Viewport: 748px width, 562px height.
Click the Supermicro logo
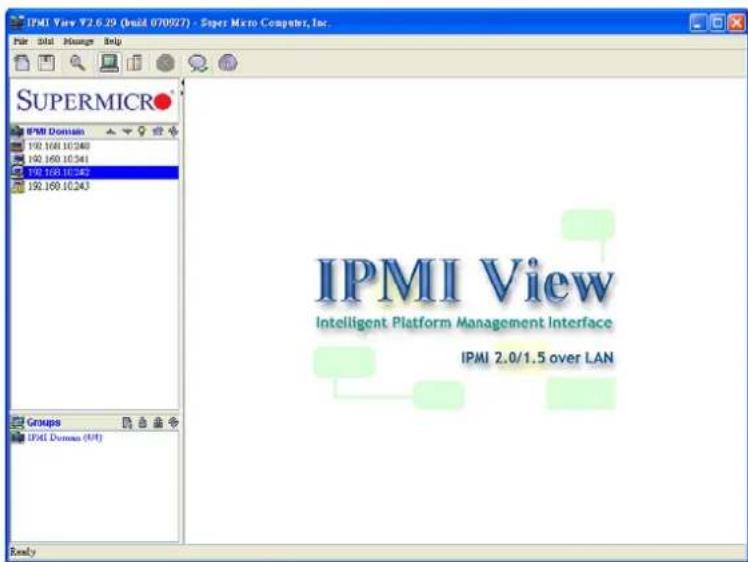coord(94,101)
